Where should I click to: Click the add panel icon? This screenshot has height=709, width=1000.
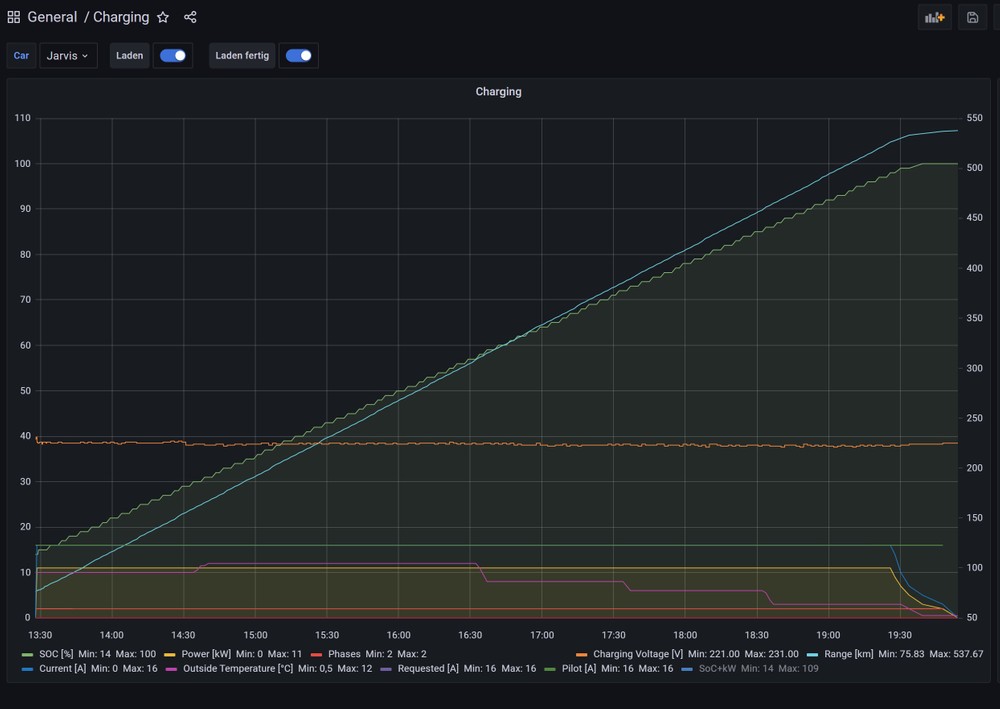click(x=934, y=17)
